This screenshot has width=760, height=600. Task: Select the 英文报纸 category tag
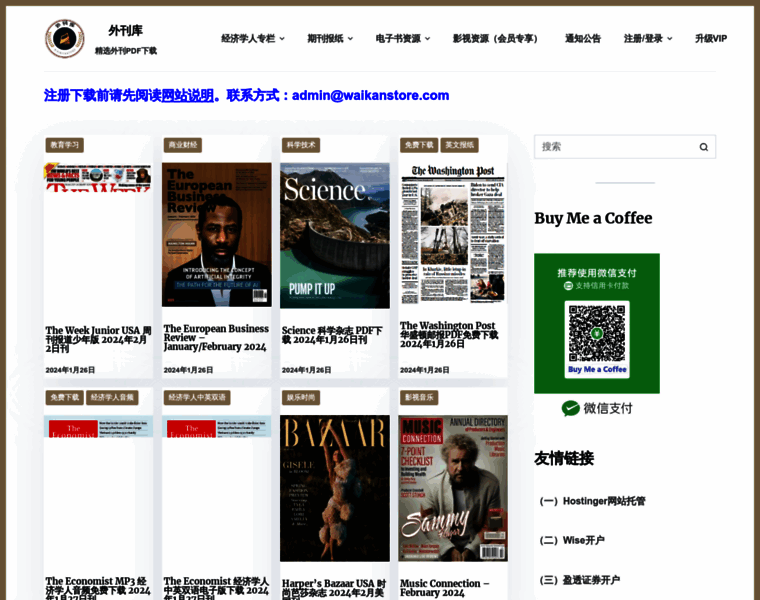459,145
